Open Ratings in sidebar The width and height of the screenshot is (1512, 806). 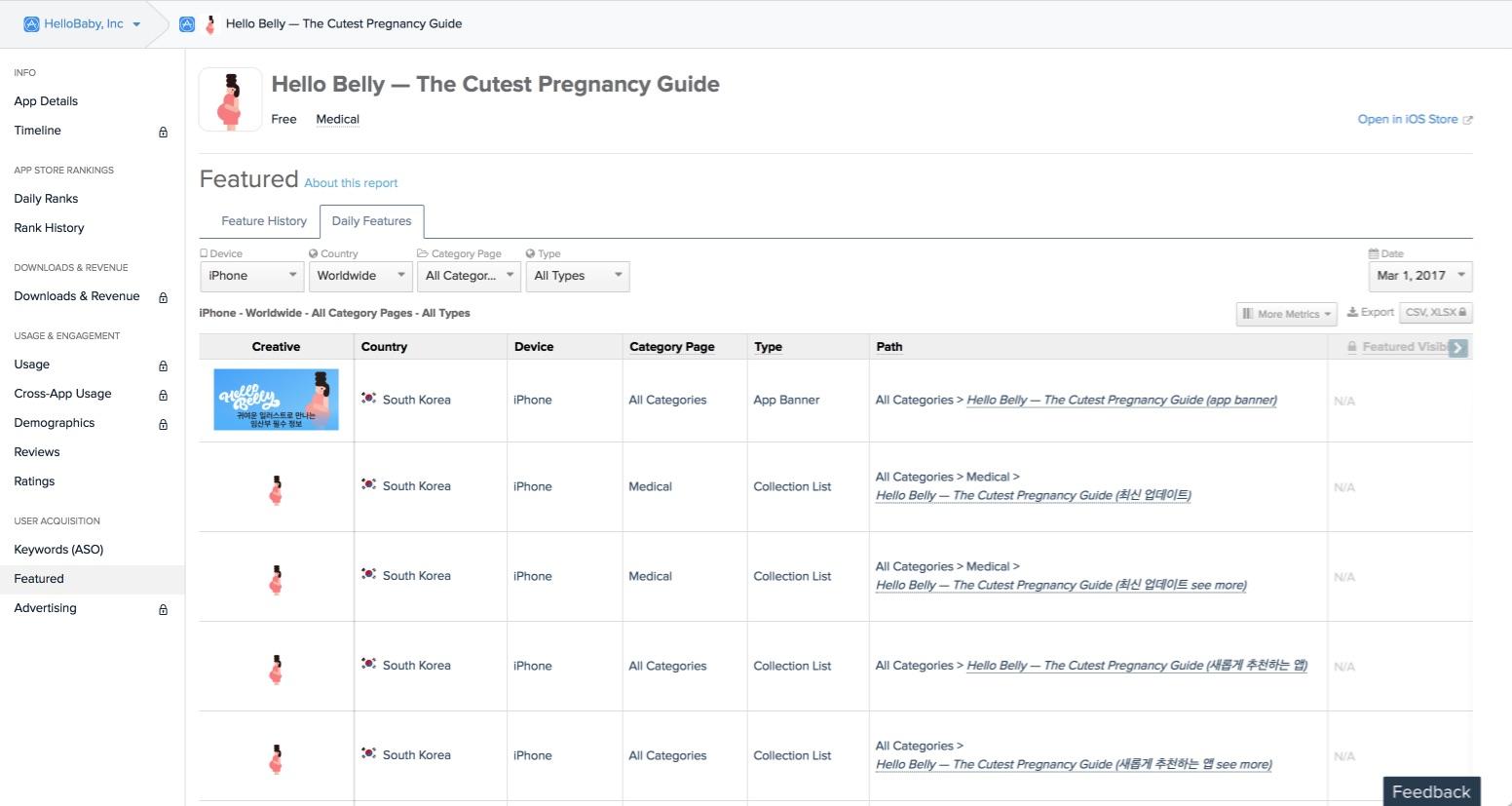pyautogui.click(x=34, y=481)
